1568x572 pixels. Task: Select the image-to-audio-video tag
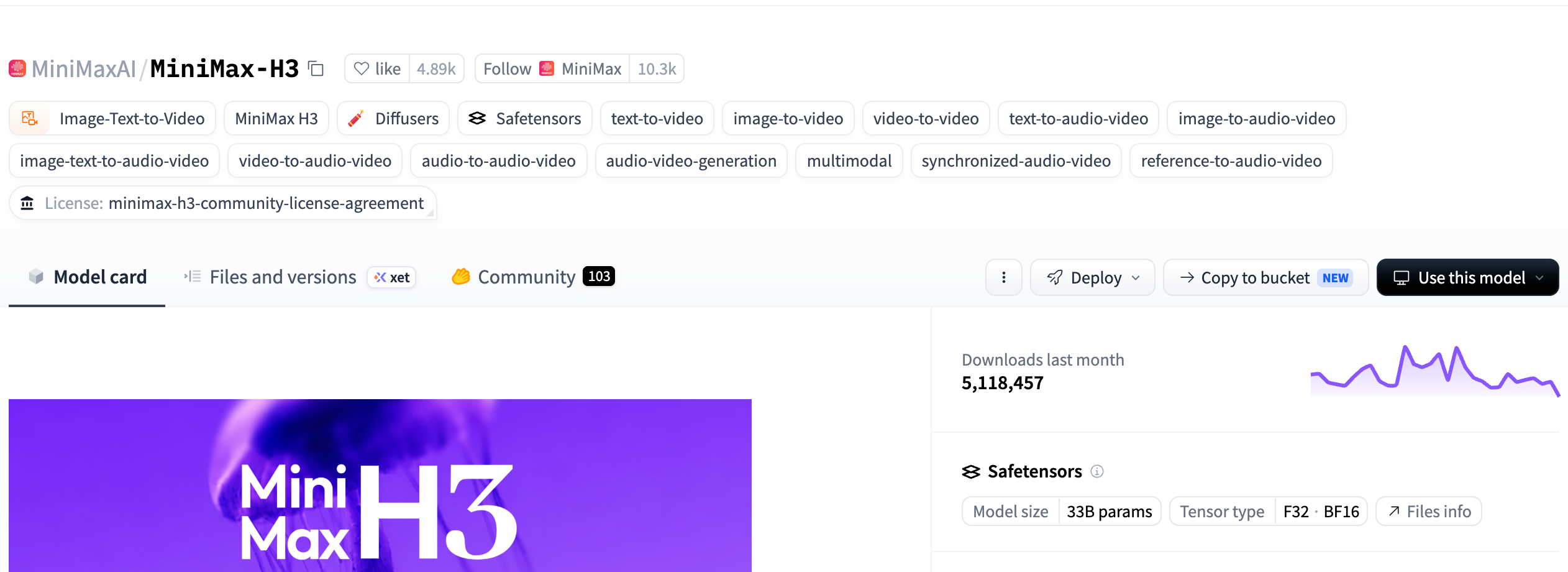(1257, 118)
